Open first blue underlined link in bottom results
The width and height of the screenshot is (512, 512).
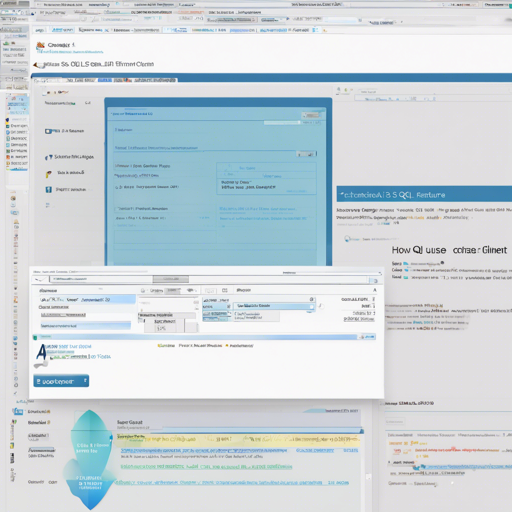(203, 450)
